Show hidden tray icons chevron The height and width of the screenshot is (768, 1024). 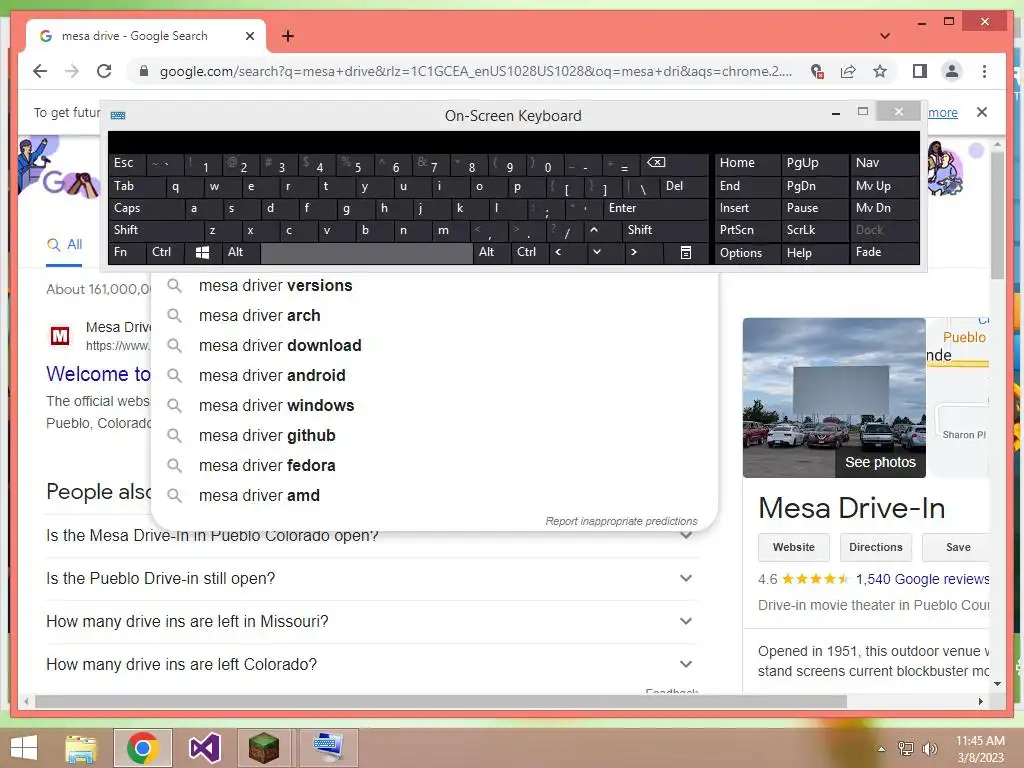tap(881, 748)
